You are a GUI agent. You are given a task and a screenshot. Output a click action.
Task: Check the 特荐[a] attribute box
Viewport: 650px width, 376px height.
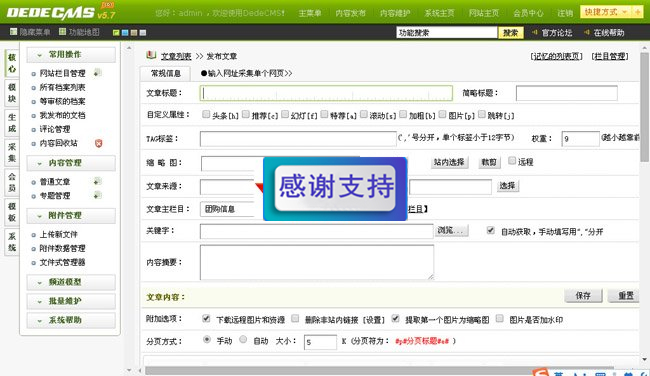[x=324, y=114]
